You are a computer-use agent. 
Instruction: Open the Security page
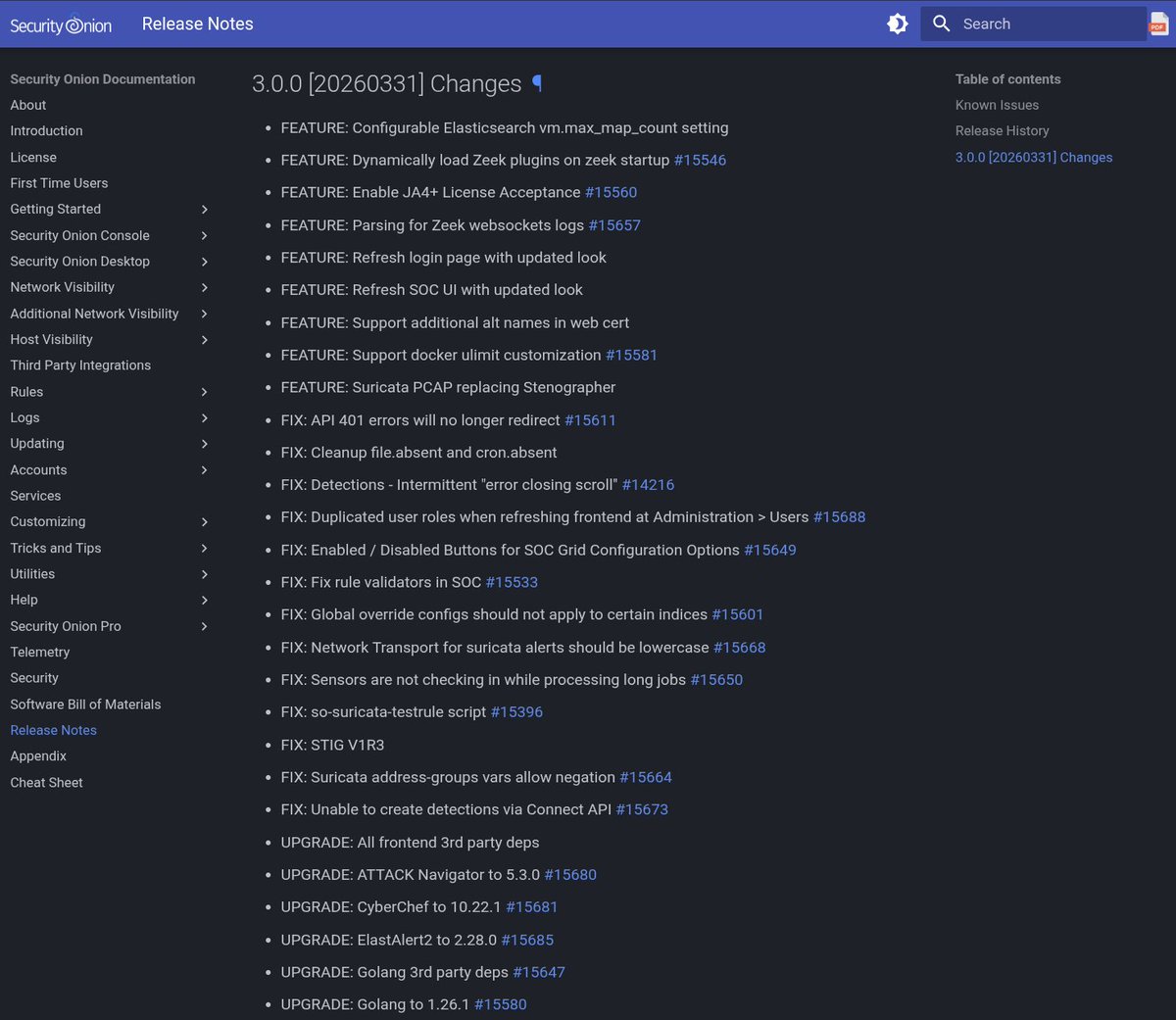point(34,678)
